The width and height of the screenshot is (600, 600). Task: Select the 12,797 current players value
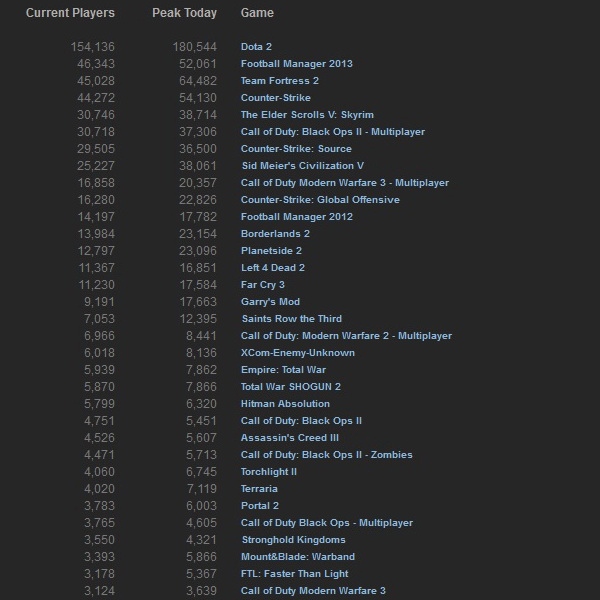click(x=96, y=251)
